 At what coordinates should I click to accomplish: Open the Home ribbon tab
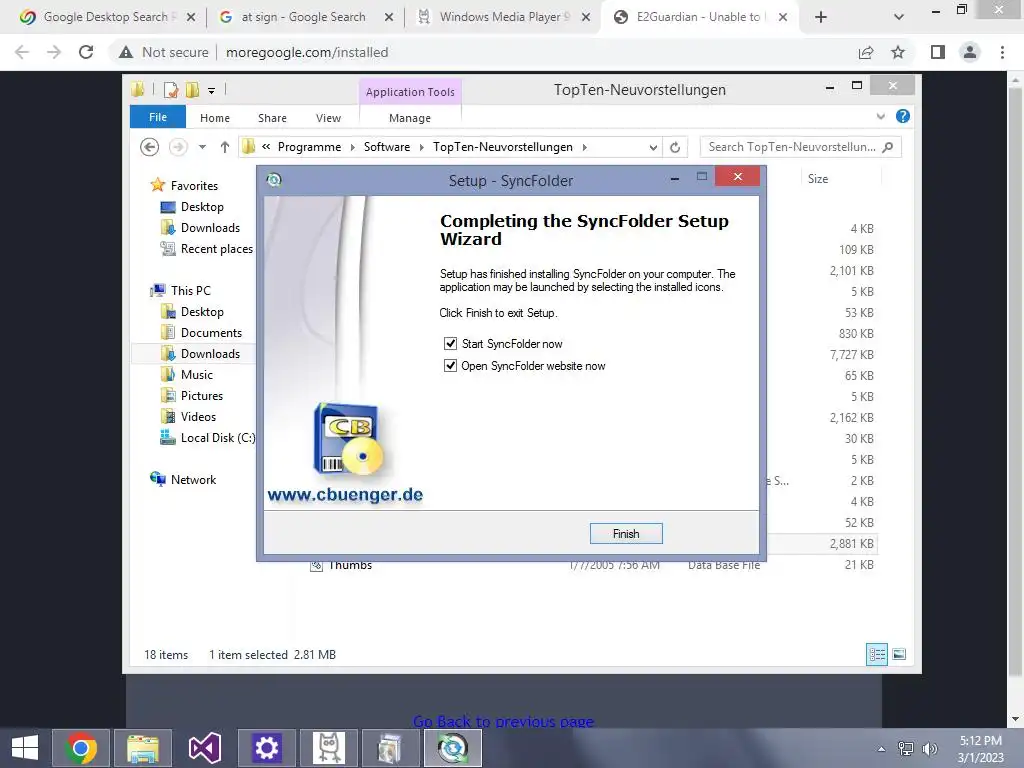(x=215, y=118)
